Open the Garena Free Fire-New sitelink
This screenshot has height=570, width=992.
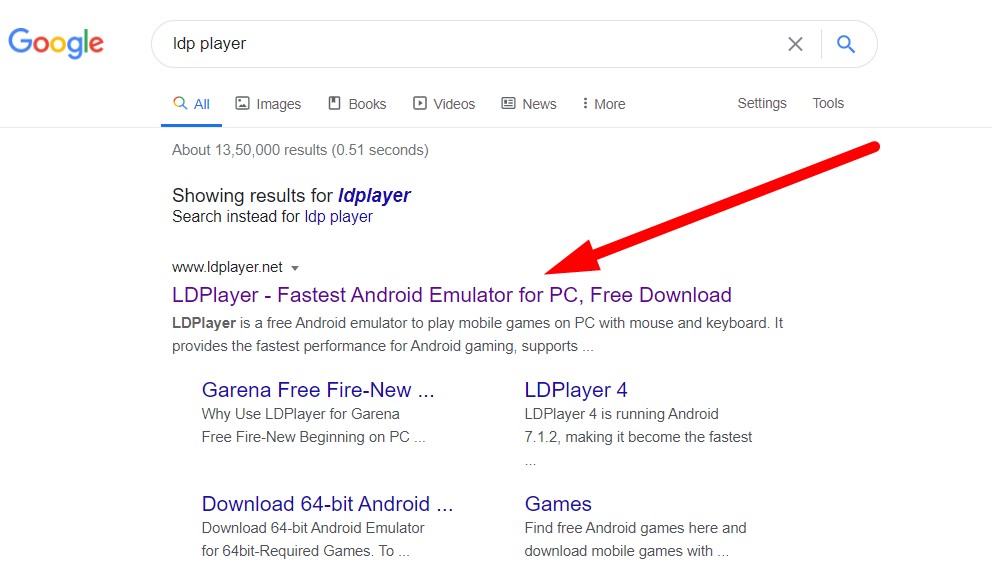pos(318,390)
